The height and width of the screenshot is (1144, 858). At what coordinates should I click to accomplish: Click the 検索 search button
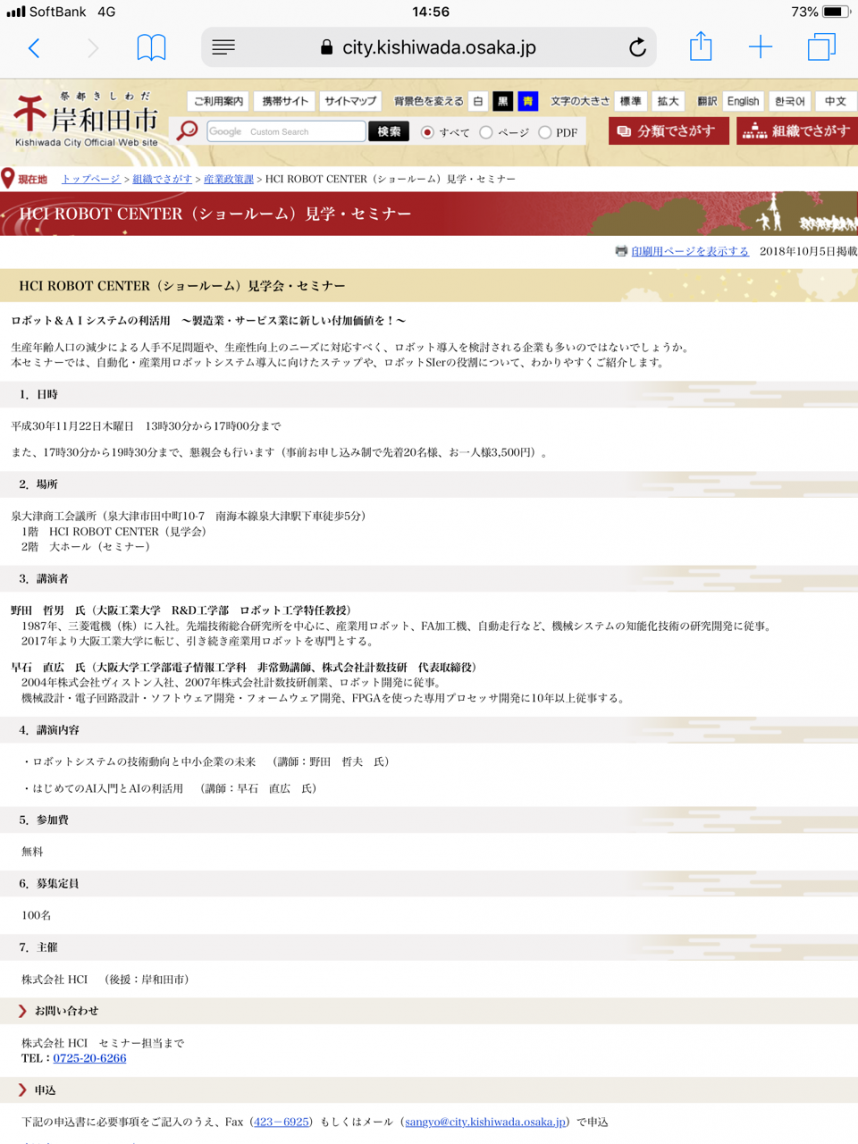coord(389,131)
